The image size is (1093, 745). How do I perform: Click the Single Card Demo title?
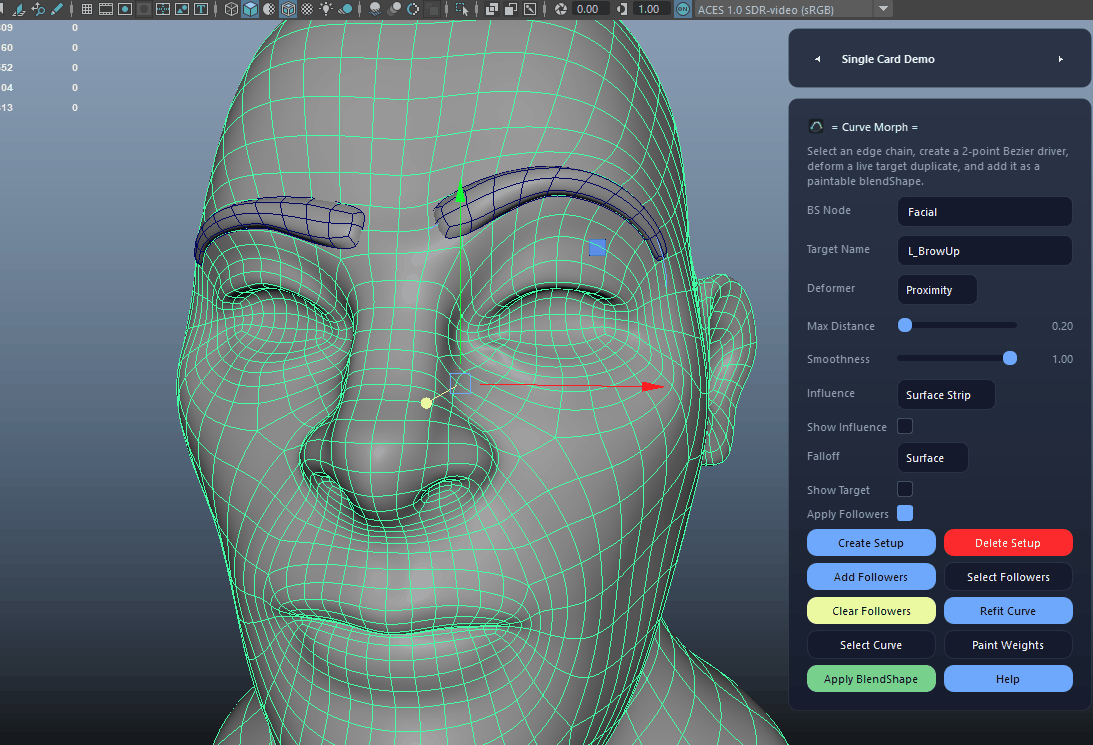pyautogui.click(x=888, y=59)
